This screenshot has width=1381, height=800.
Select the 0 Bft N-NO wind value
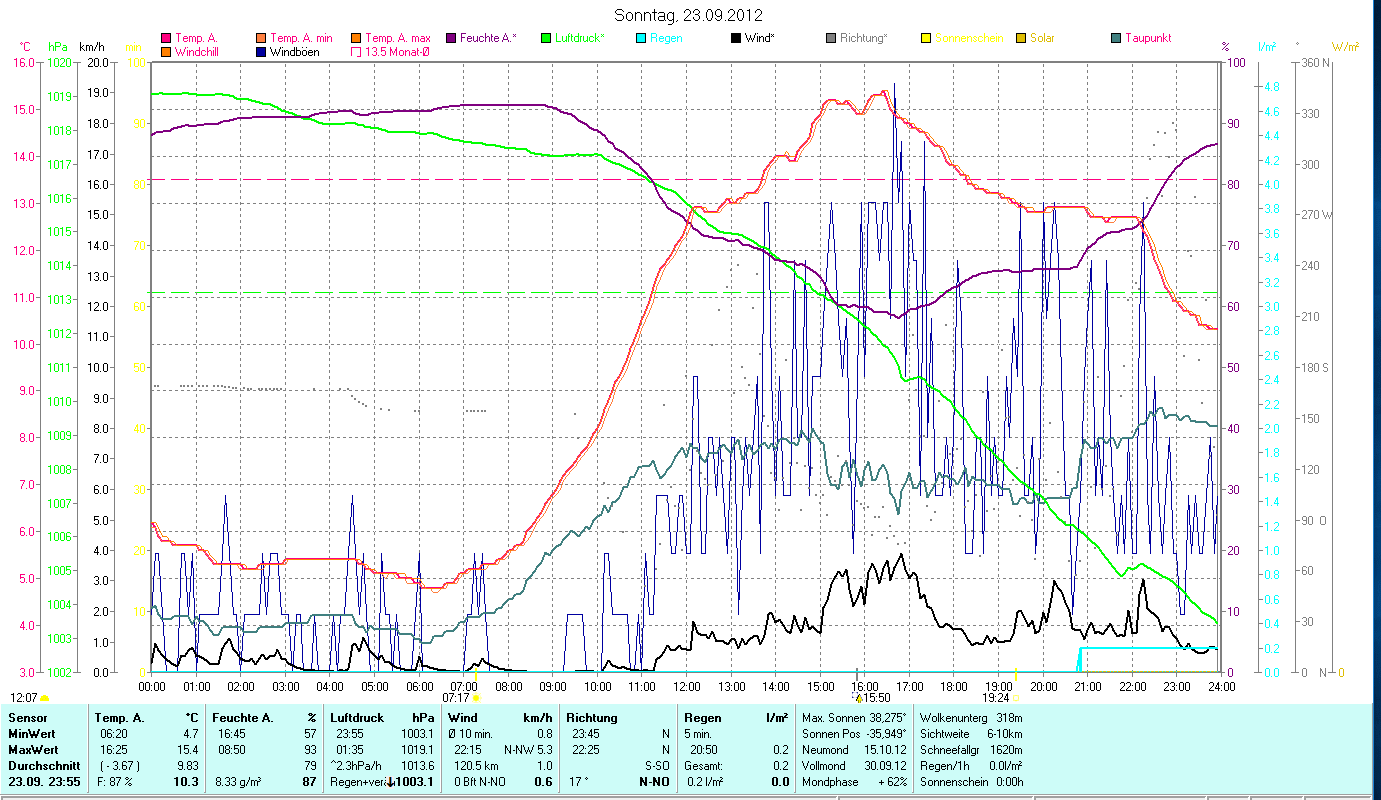point(482,782)
